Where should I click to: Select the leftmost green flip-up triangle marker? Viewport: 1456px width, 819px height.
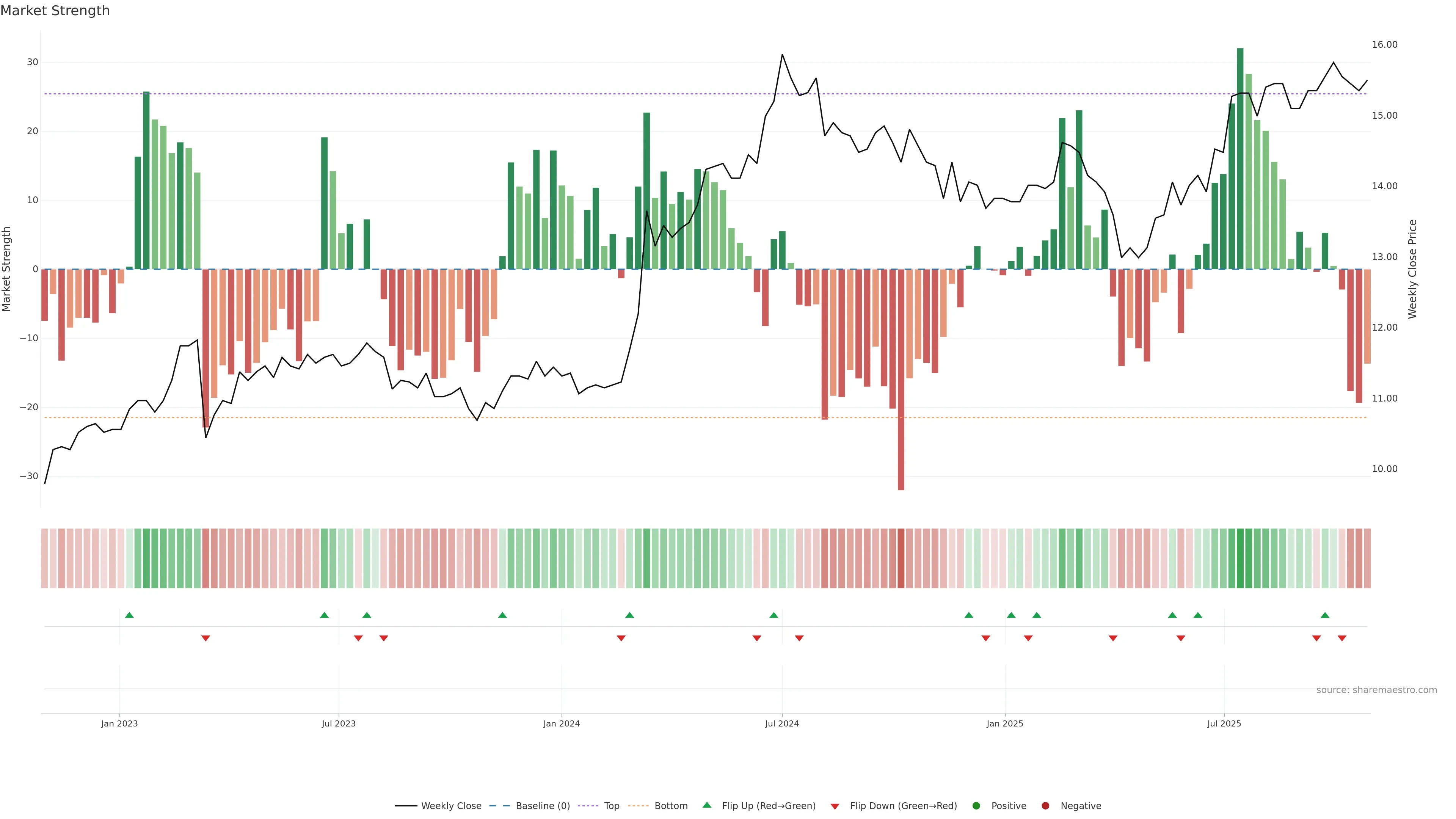click(129, 615)
